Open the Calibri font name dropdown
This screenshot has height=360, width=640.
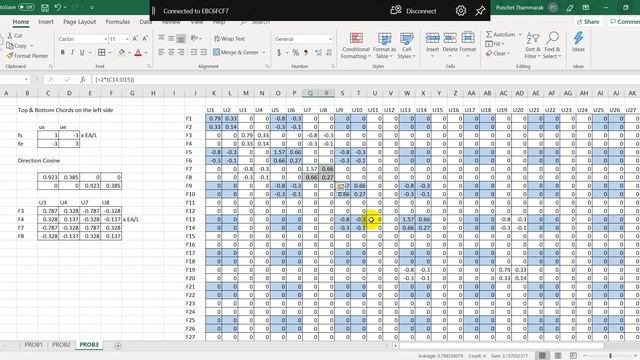(105, 39)
